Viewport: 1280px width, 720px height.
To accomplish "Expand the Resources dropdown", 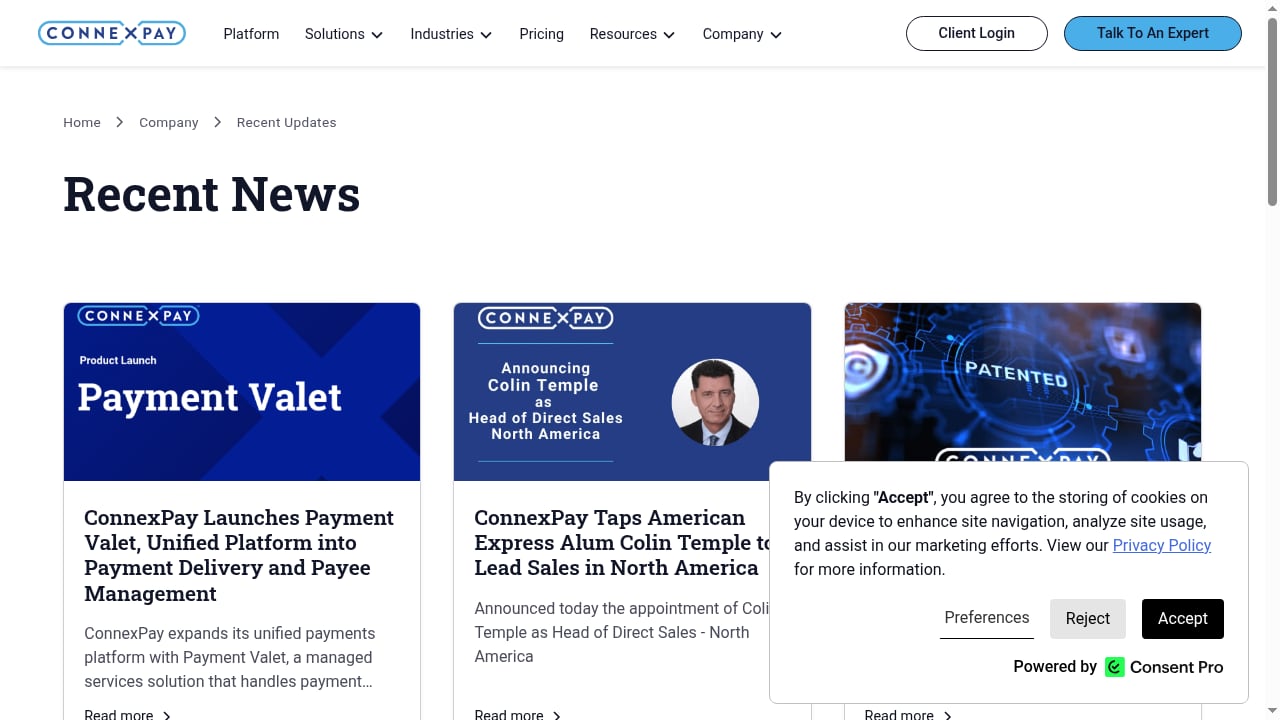I will [632, 34].
